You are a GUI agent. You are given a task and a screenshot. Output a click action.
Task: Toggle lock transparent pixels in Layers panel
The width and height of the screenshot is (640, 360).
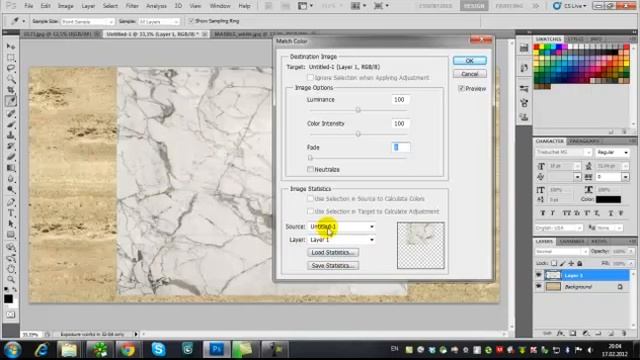[553, 263]
